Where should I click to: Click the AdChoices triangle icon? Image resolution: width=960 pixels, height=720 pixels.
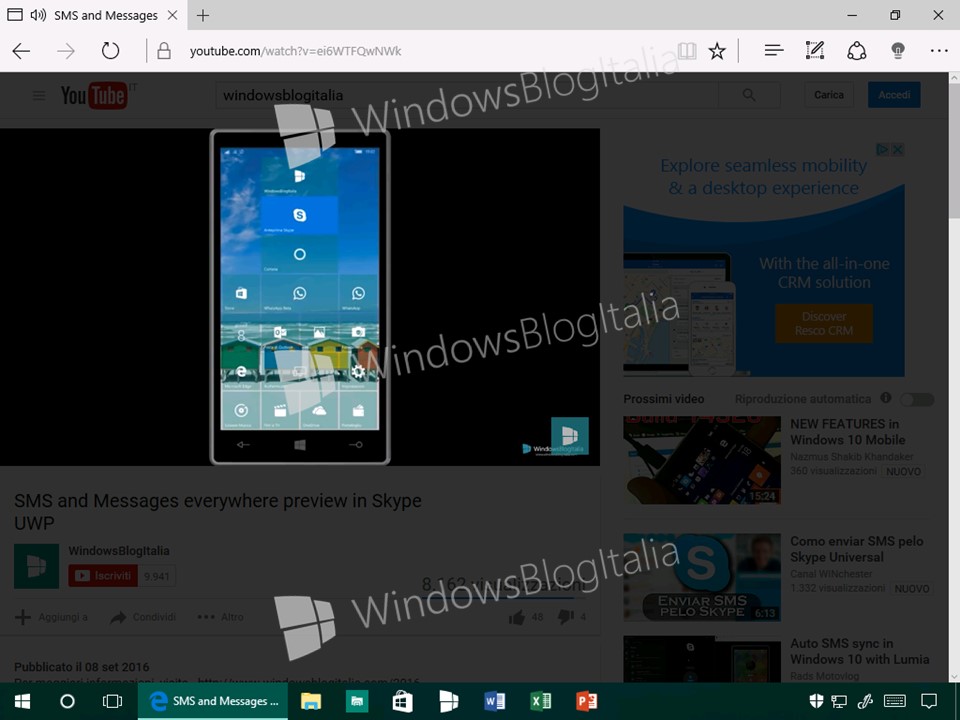click(882, 149)
